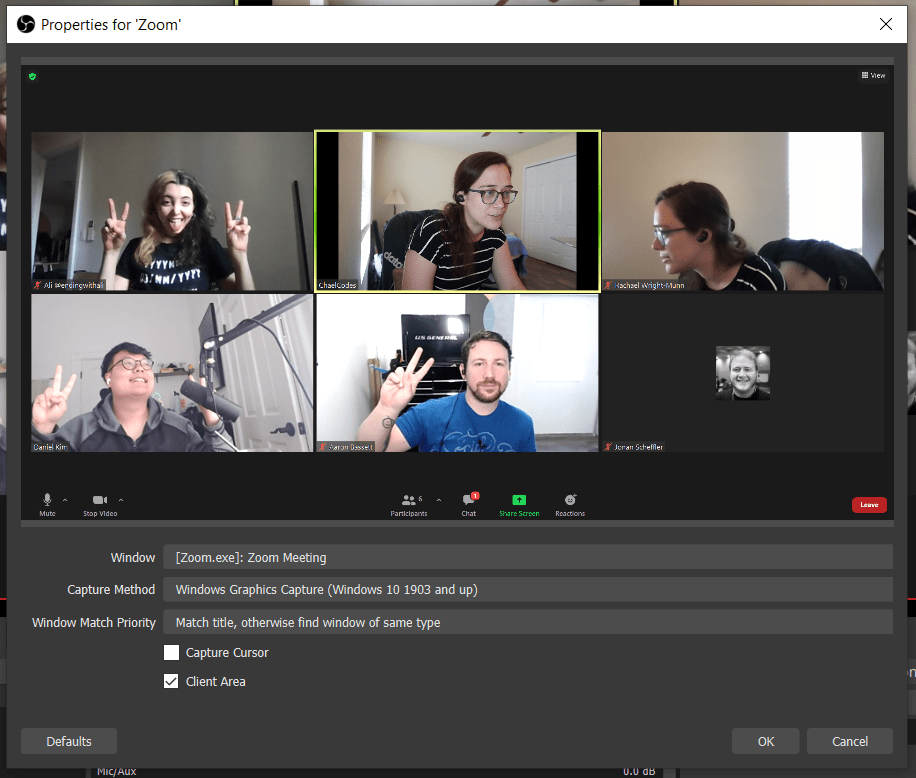Select the Rachael Wright-Munn video tile
The width and height of the screenshot is (916, 778).
click(x=742, y=211)
